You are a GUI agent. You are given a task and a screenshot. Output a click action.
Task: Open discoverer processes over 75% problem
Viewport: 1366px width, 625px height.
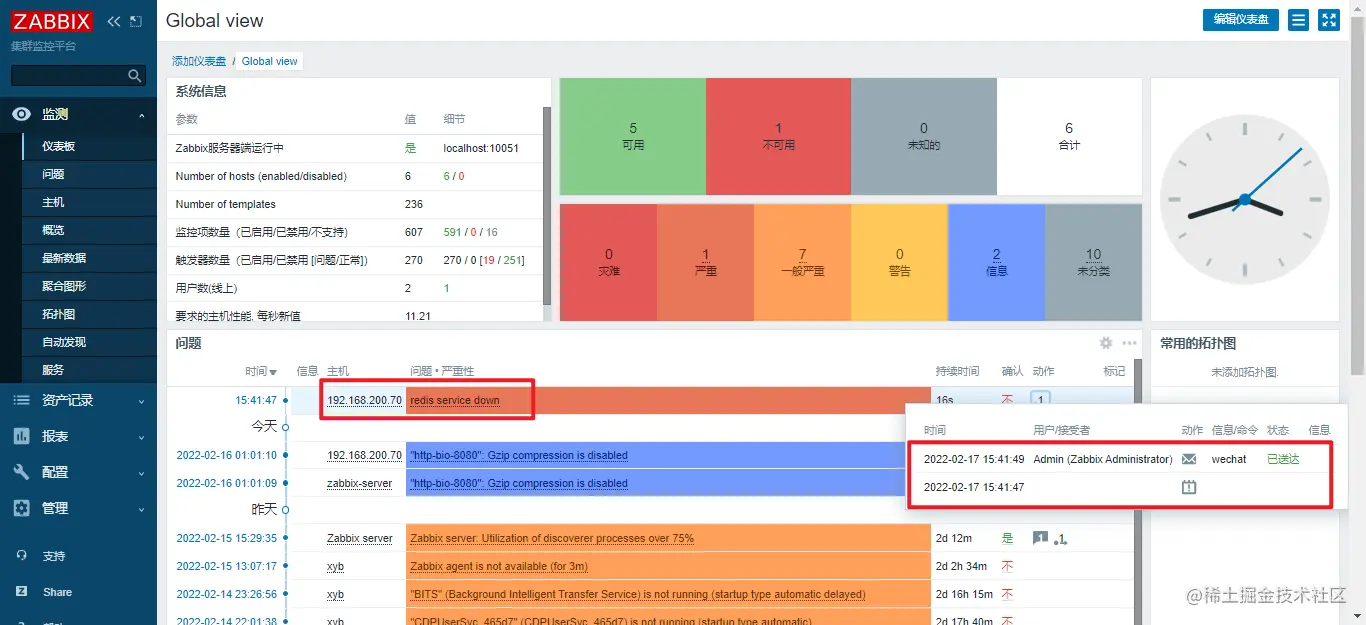(x=552, y=538)
